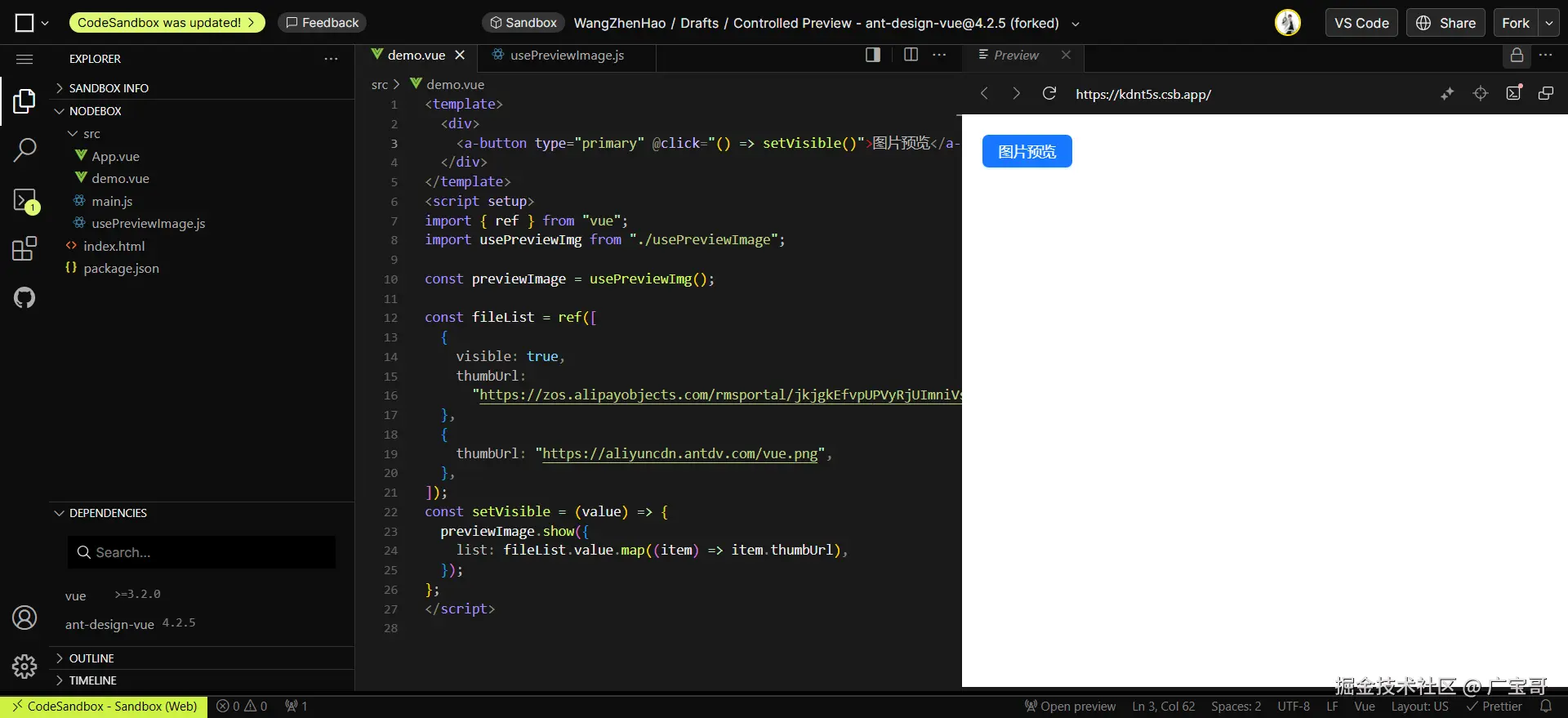Open preview group more actions ellipsis
1568x718 pixels.
[1546, 55]
